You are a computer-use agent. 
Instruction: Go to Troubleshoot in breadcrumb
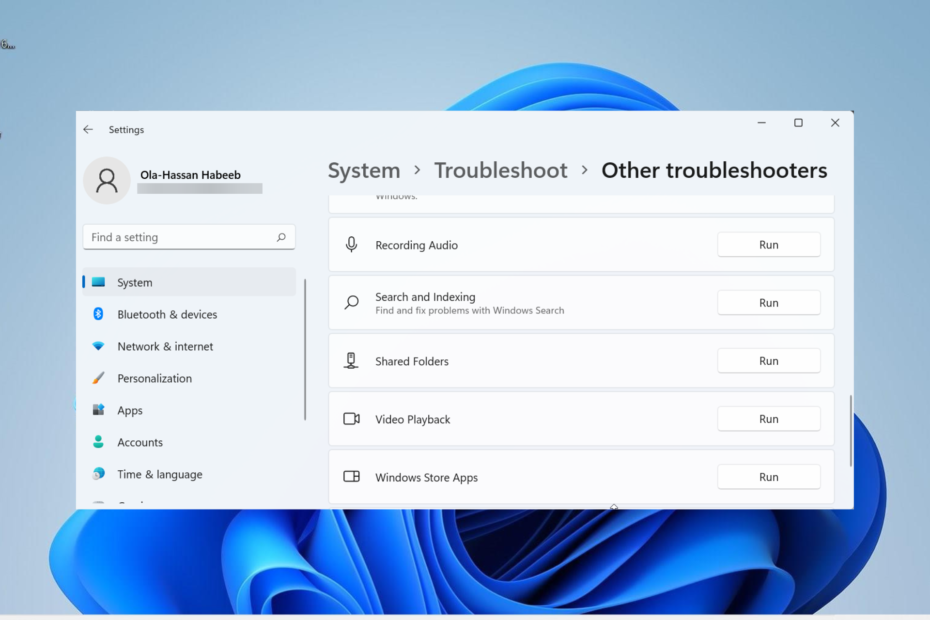click(501, 171)
